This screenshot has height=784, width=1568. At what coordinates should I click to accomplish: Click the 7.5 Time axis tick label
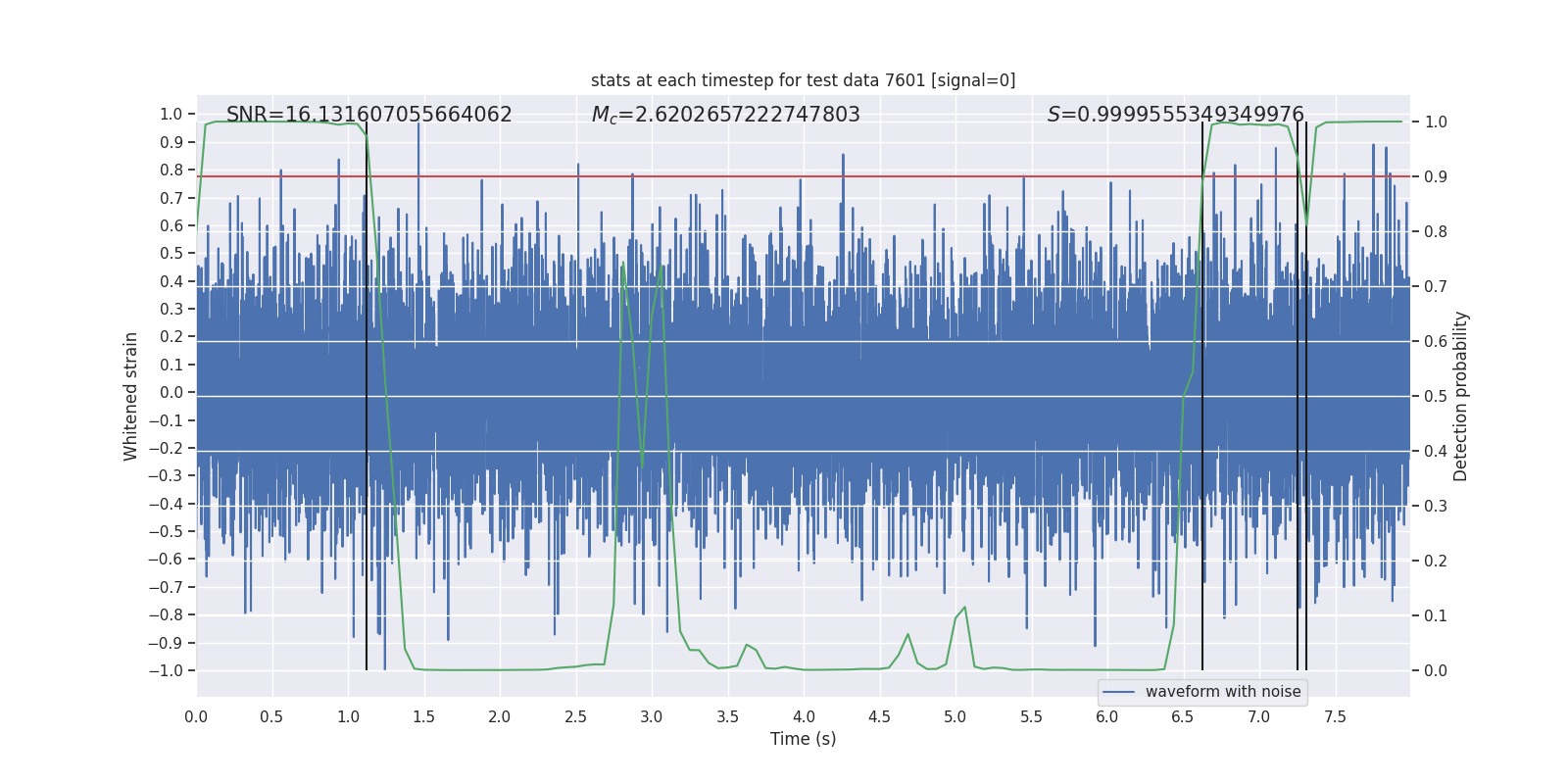[1335, 717]
